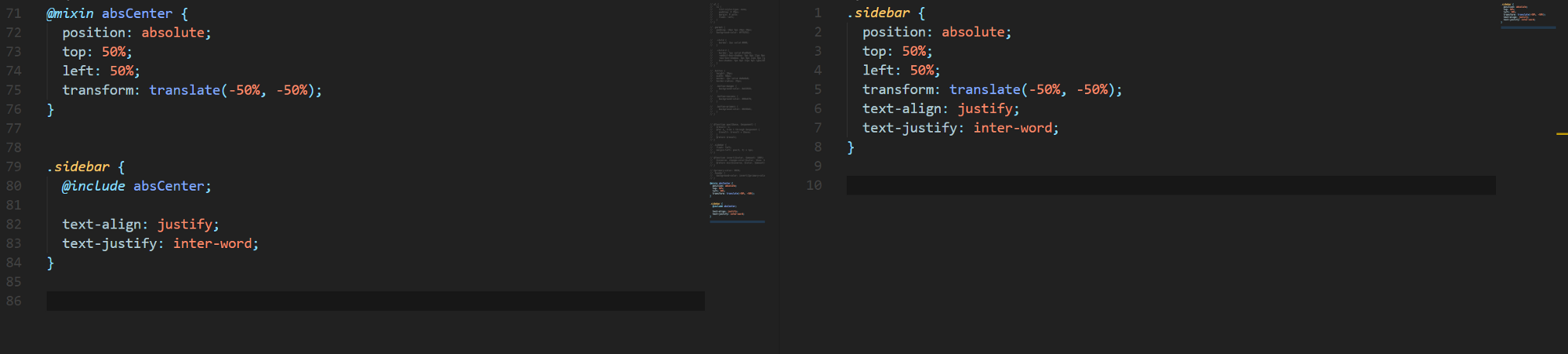This screenshot has height=354, width=1568.
Task: Select the left editor minimap
Action: 738,114
